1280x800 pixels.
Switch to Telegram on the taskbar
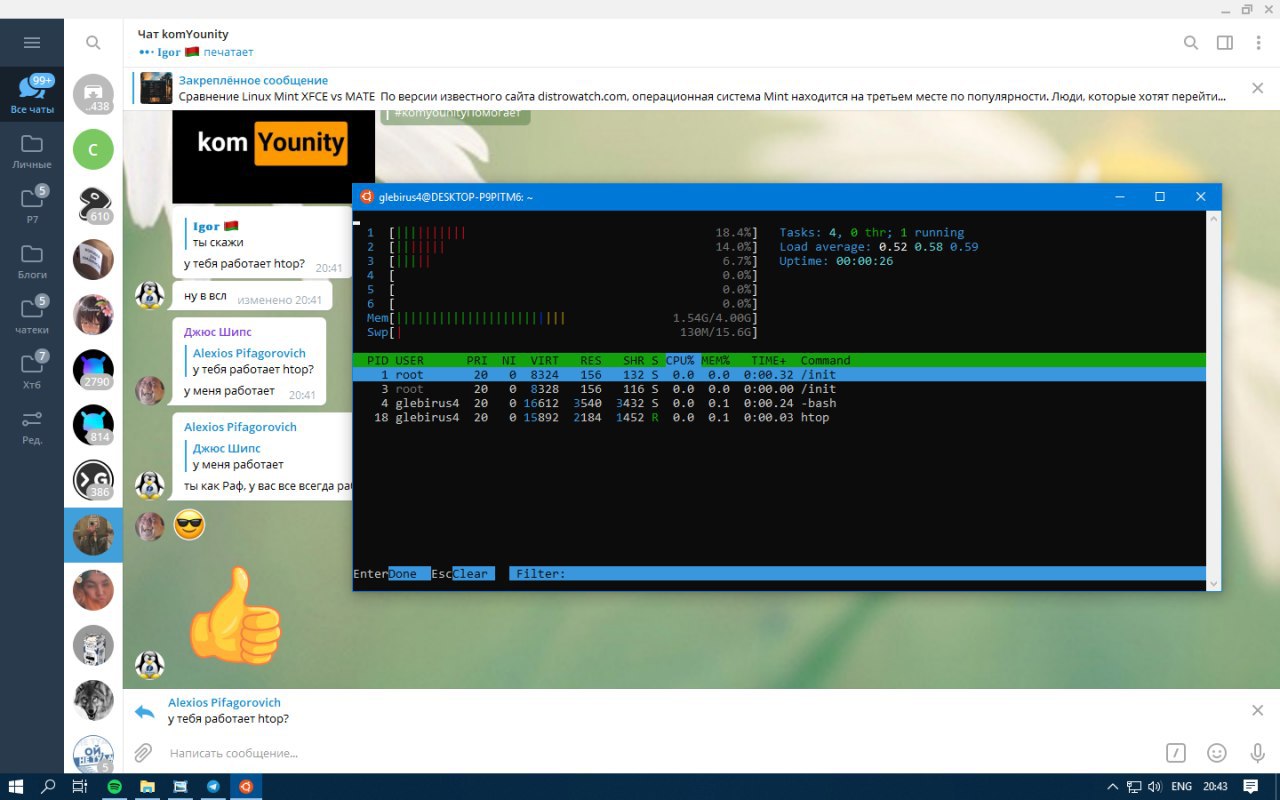point(213,787)
